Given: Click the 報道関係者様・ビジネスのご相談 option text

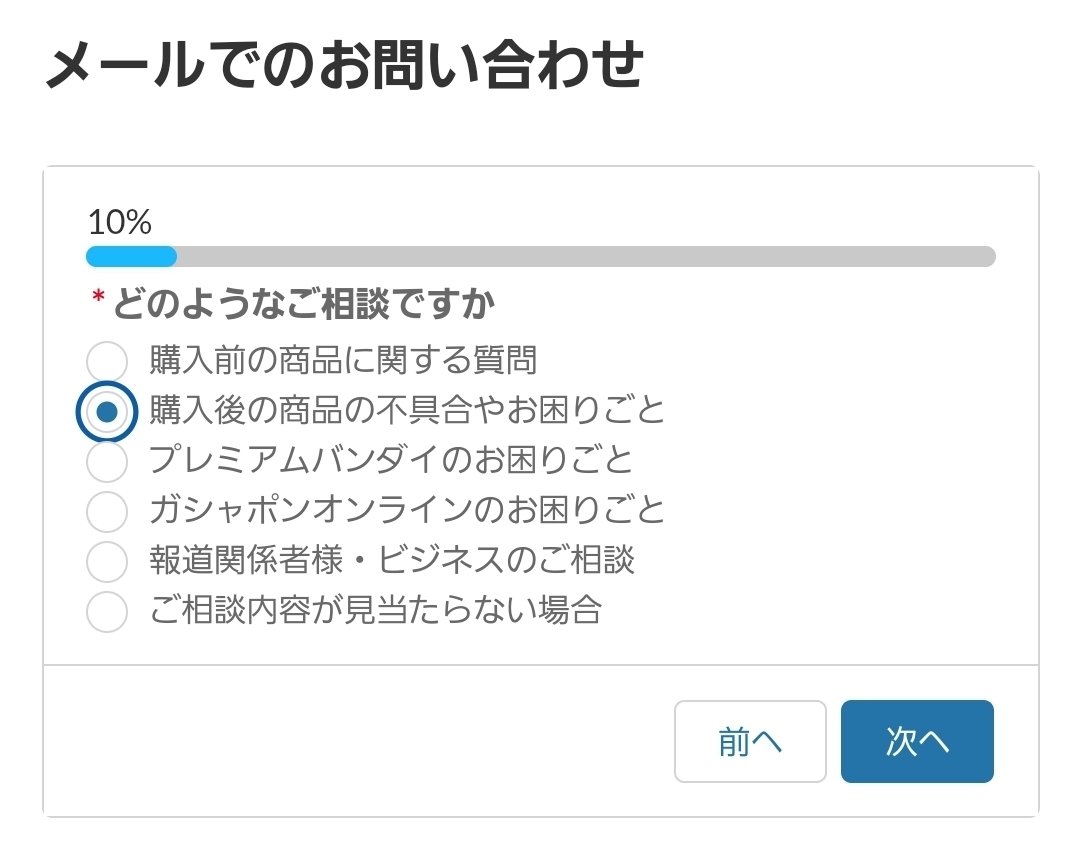Looking at the screenshot, I should pos(391,560).
